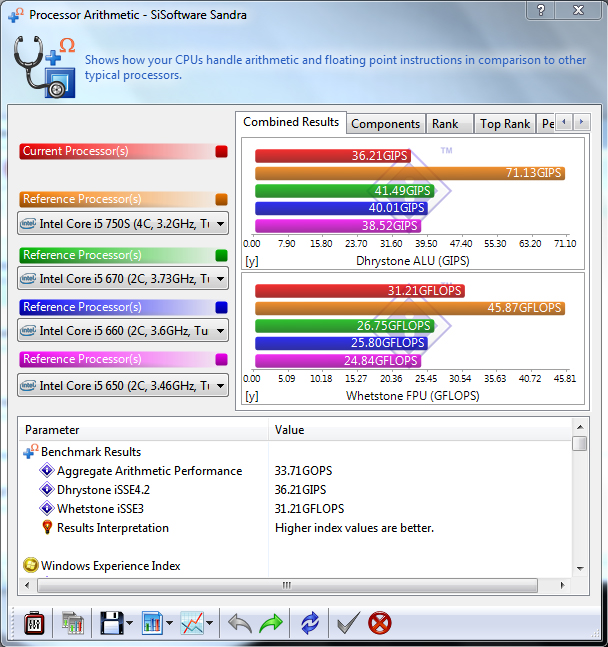Click the line graph toolbar icon
This screenshot has height=647, width=608.
[x=192, y=623]
